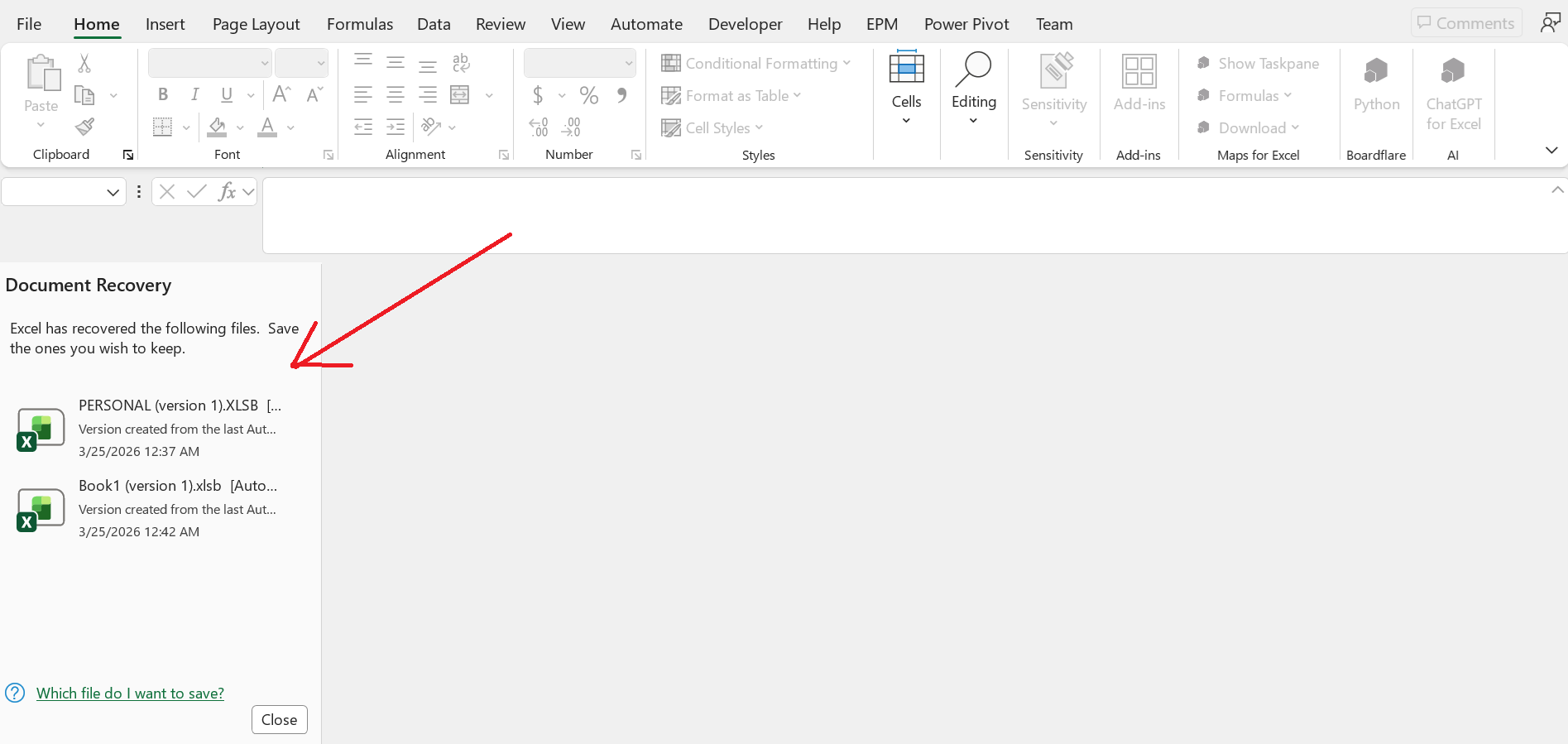Click the Increase Font Size icon
1568x744 pixels.
[281, 94]
